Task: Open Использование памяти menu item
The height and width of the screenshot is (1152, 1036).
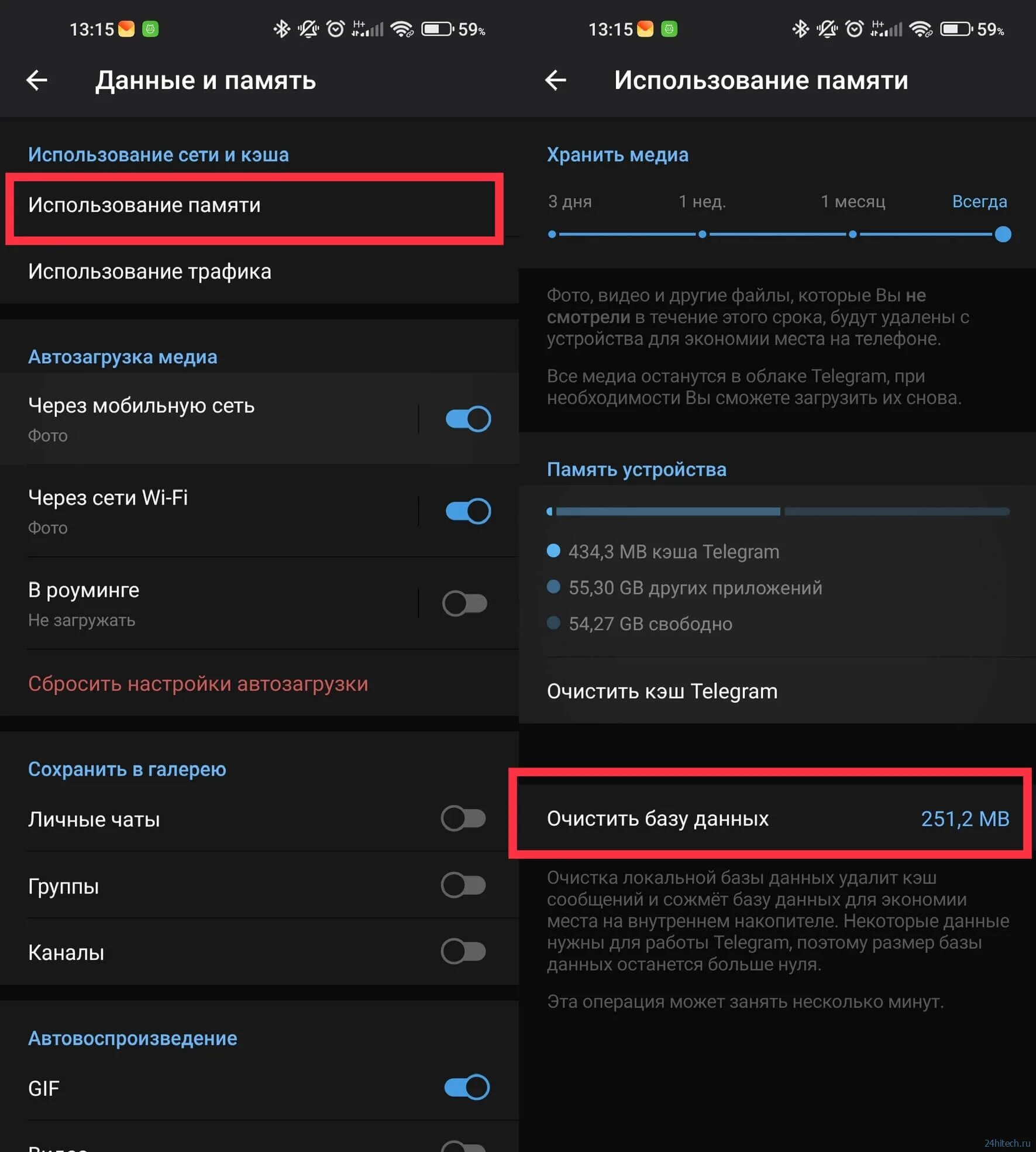Action: point(254,206)
